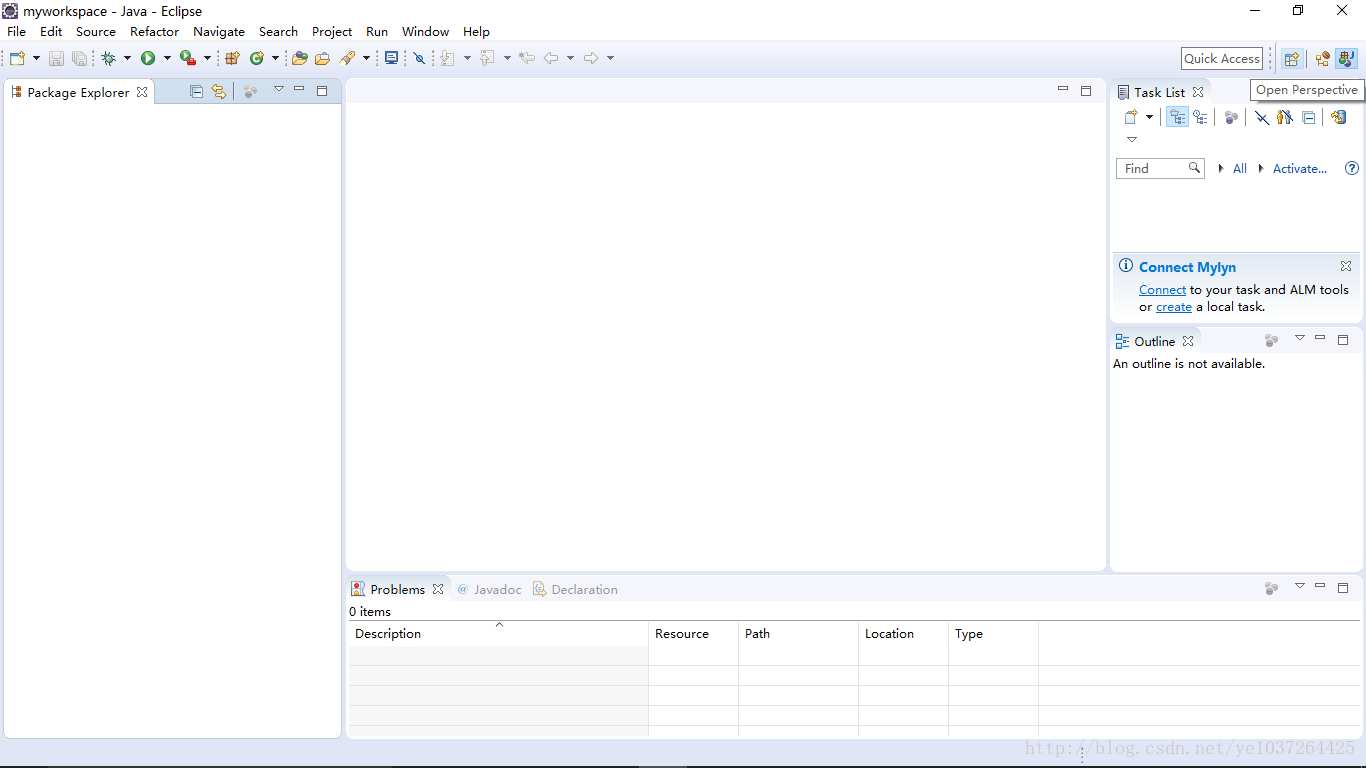Click the New Java Class icon
1366x768 pixels.
257,58
